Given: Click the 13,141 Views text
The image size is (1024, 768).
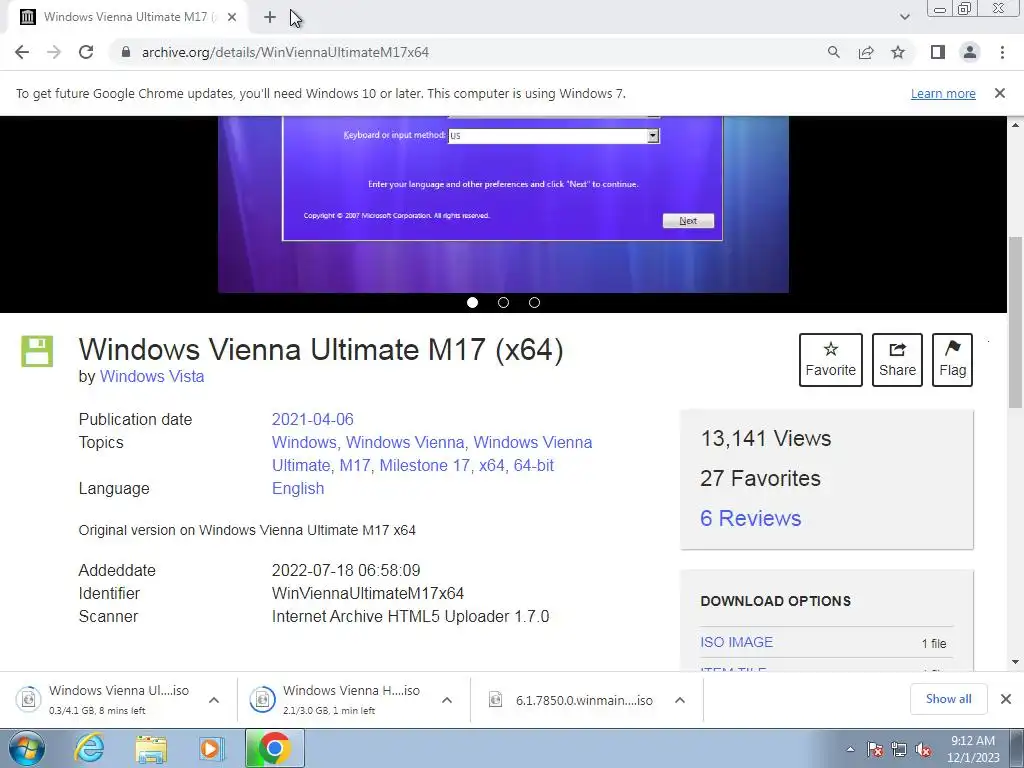Looking at the screenshot, I should 765,439.
